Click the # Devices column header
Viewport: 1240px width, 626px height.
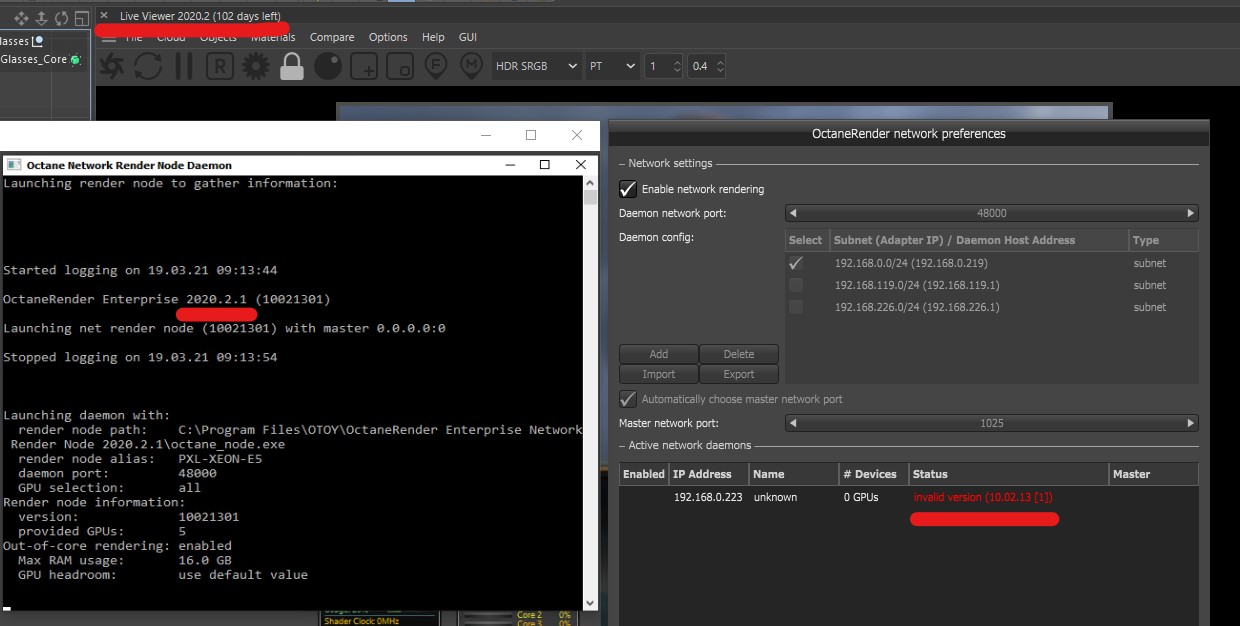click(x=873, y=474)
